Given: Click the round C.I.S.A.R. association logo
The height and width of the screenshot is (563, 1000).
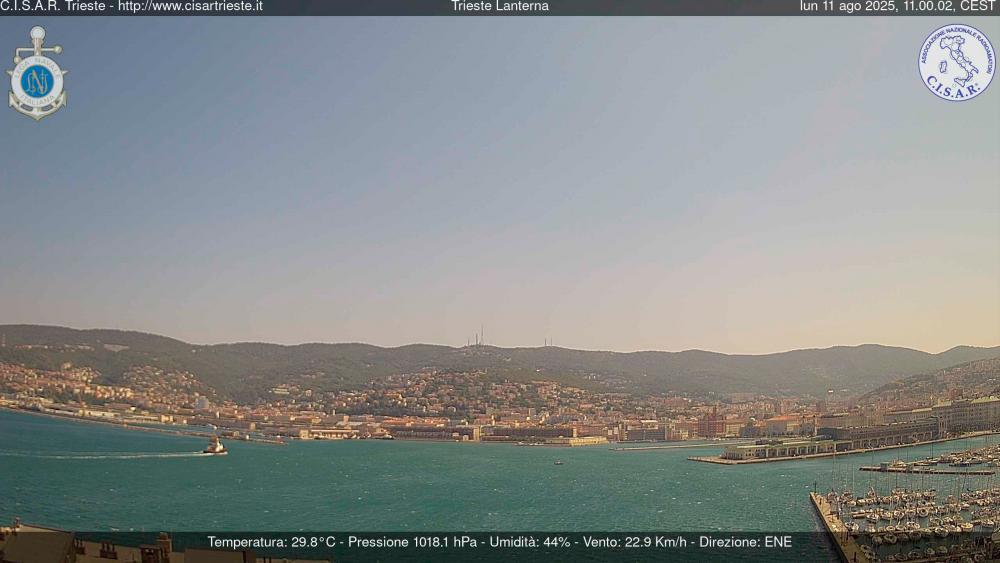Looking at the screenshot, I should 956,62.
